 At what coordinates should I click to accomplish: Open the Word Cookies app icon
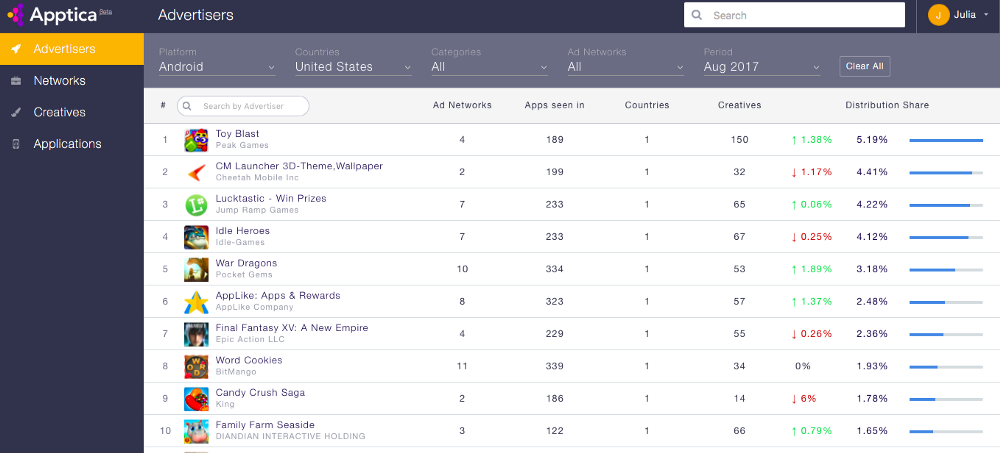pos(196,367)
